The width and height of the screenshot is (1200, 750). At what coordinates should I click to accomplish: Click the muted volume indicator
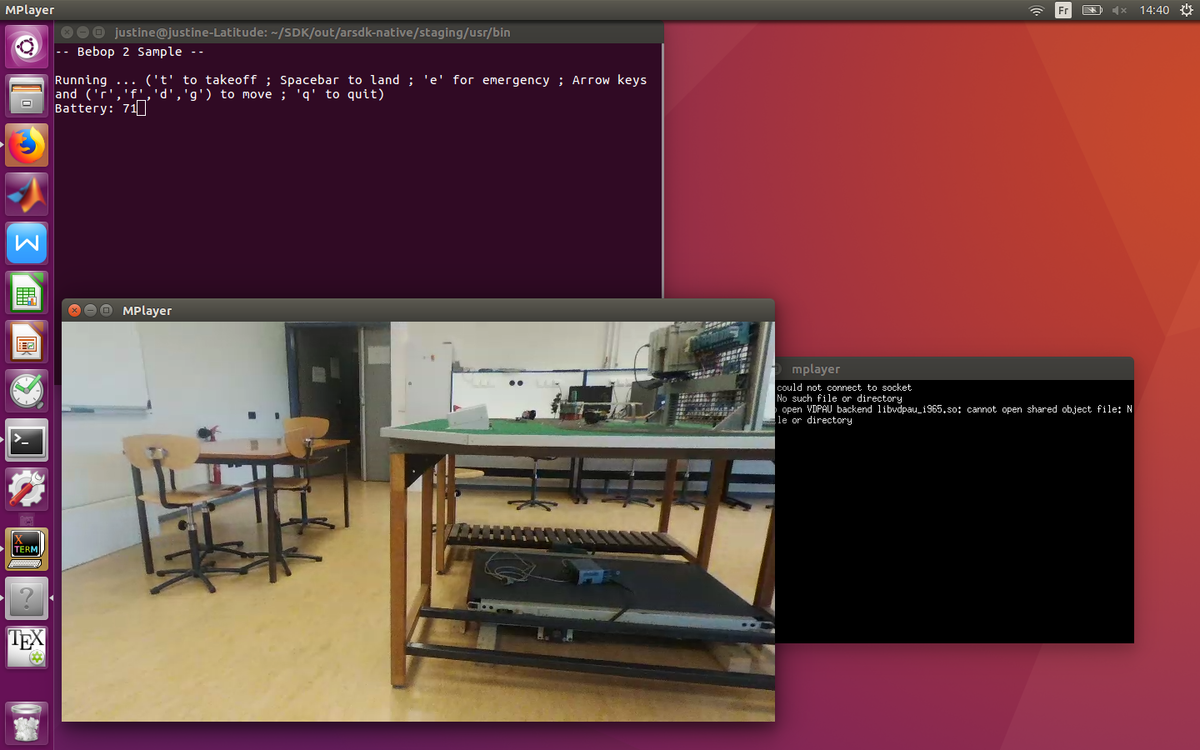(1119, 10)
